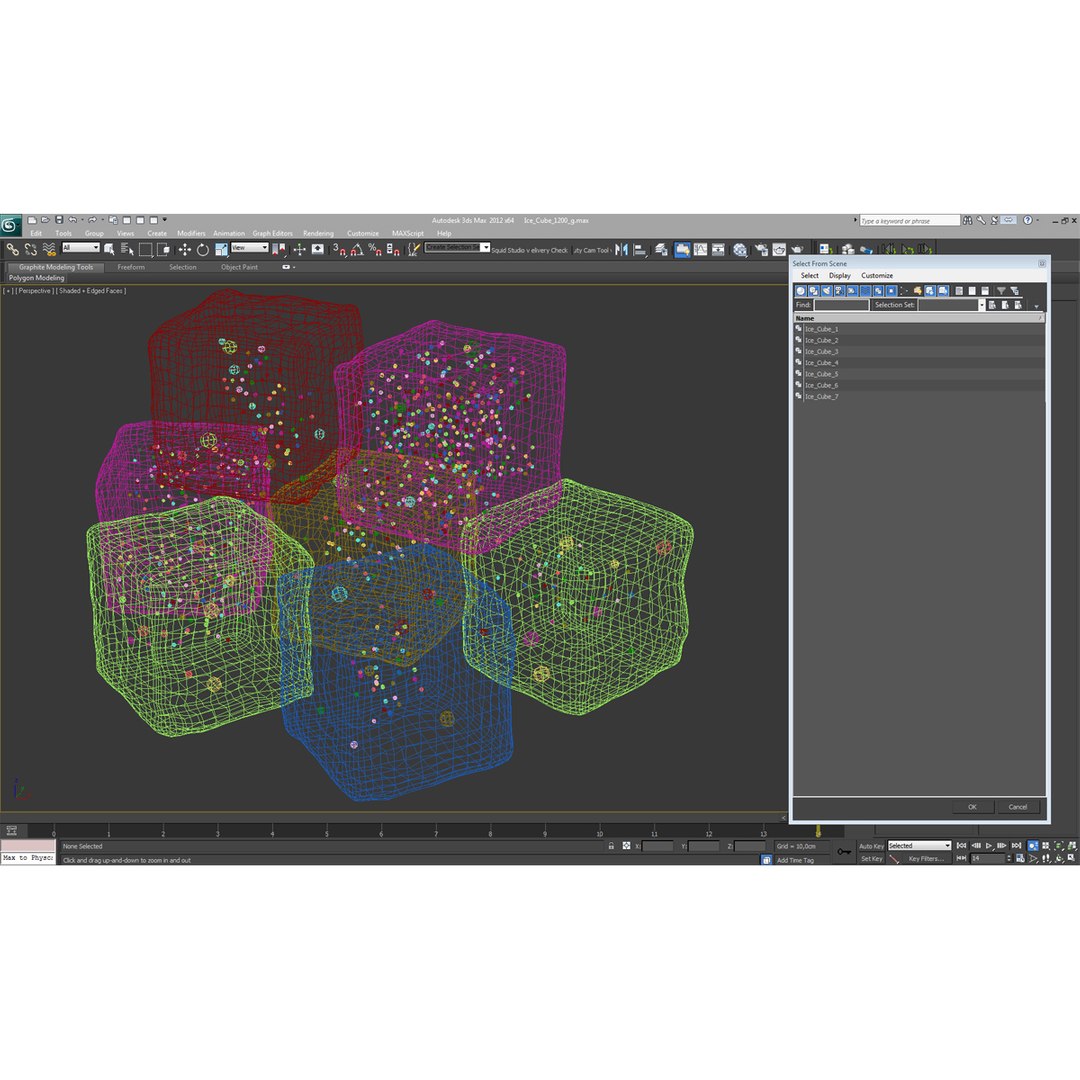Click the Render Production teapot icon
The width and height of the screenshot is (1080, 1080).
[x=797, y=249]
